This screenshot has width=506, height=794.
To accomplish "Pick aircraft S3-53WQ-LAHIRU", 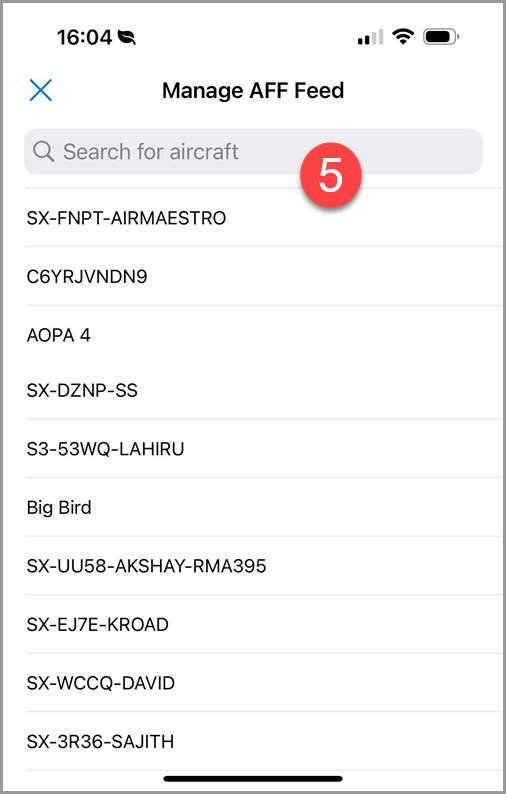I will 264,449.
